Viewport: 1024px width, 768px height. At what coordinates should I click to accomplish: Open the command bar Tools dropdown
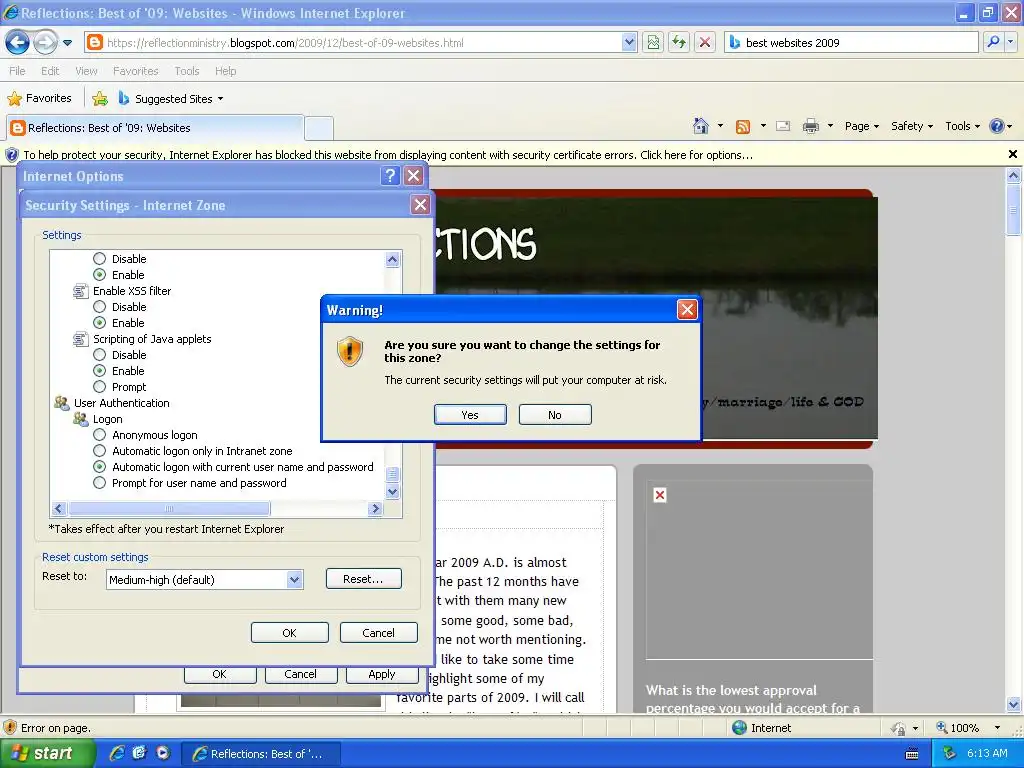pos(963,126)
